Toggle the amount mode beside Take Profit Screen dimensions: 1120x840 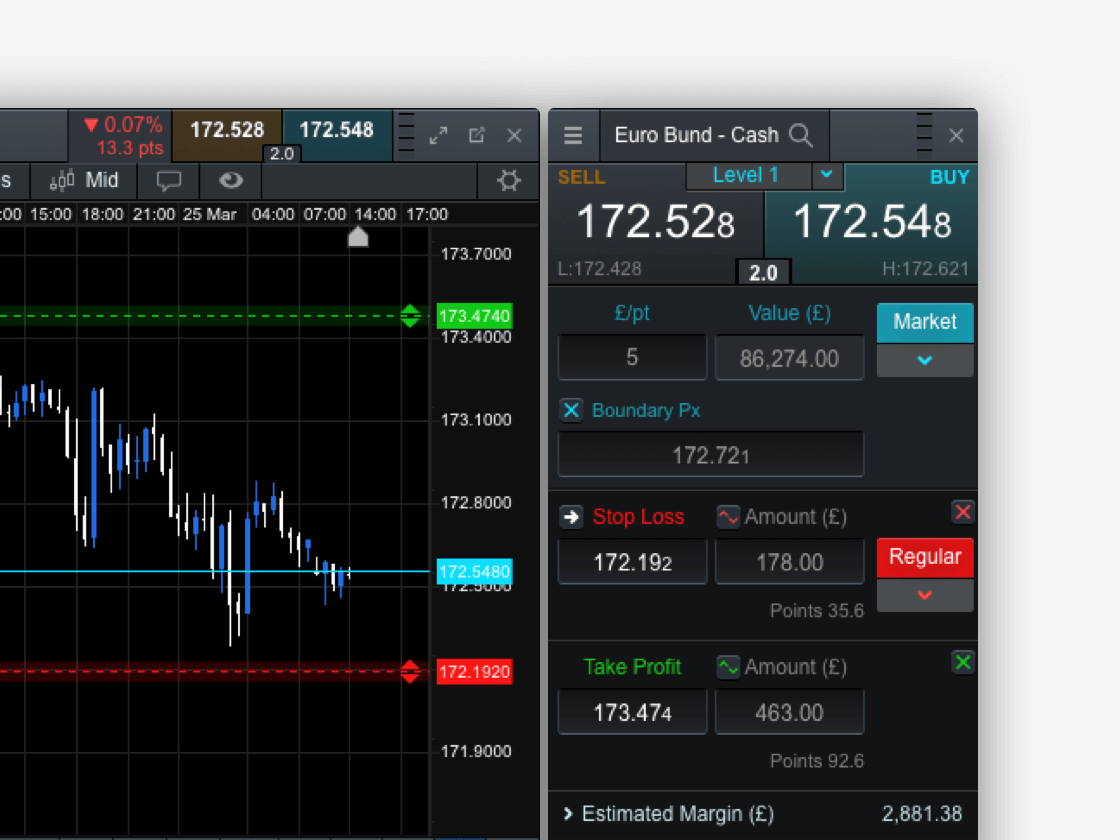tap(727, 666)
